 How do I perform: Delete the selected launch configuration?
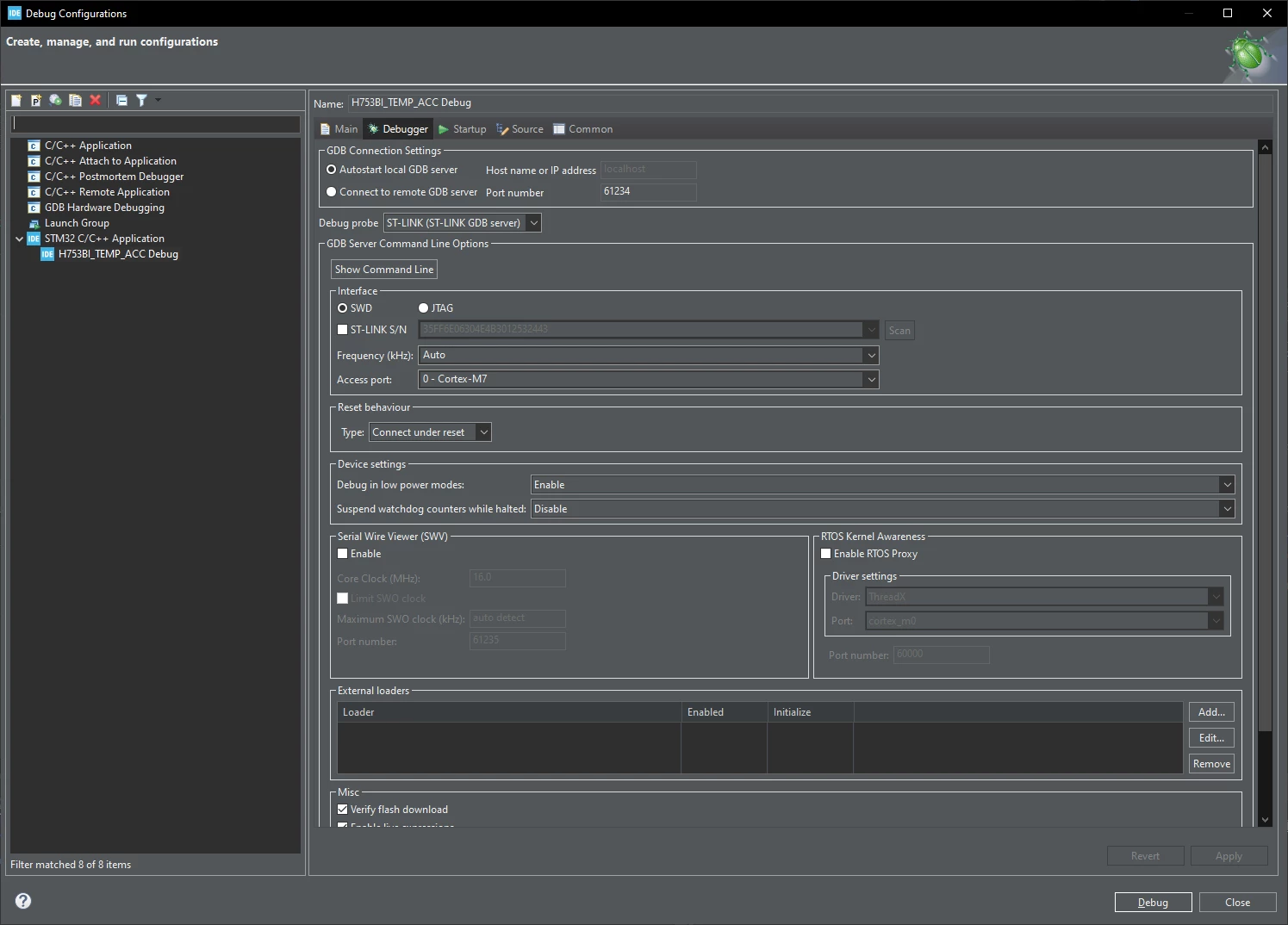click(96, 100)
